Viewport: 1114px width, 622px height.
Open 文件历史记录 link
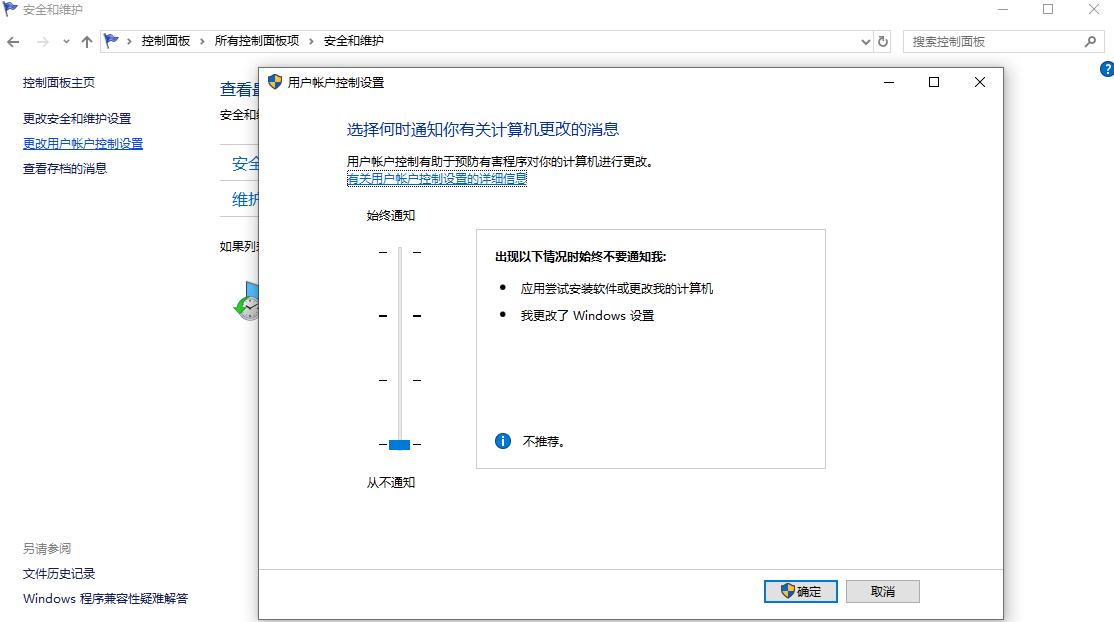click(59, 574)
